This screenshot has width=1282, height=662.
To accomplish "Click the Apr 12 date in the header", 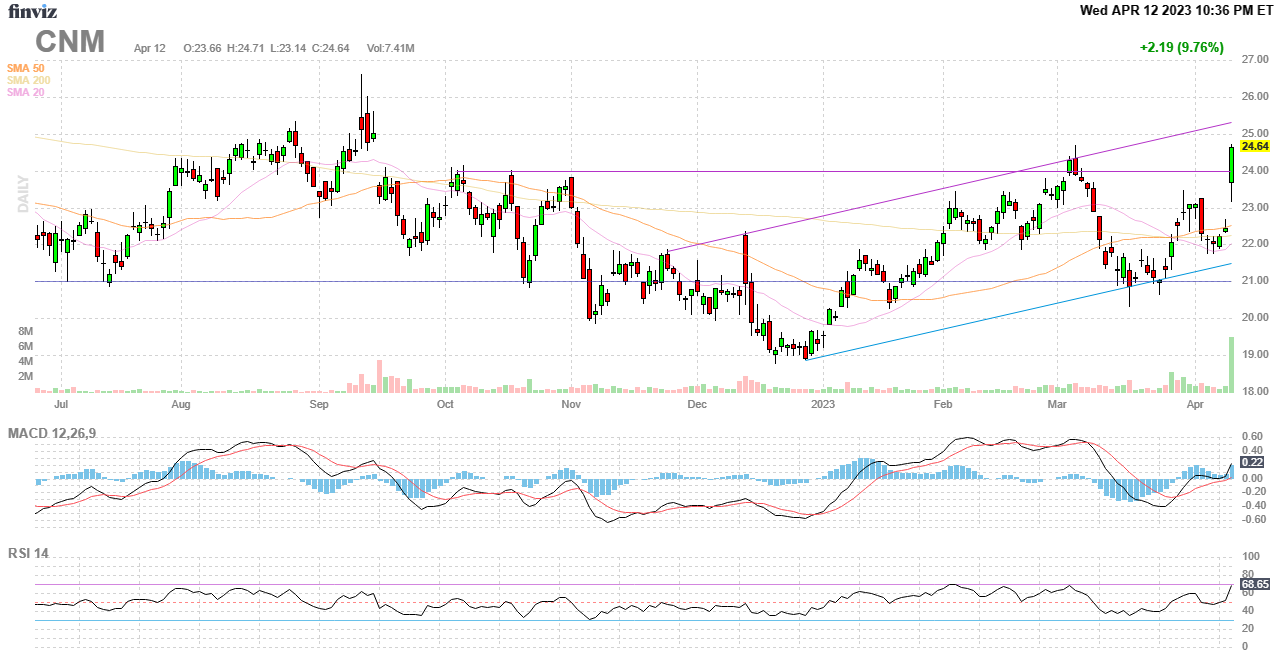I will point(149,48).
